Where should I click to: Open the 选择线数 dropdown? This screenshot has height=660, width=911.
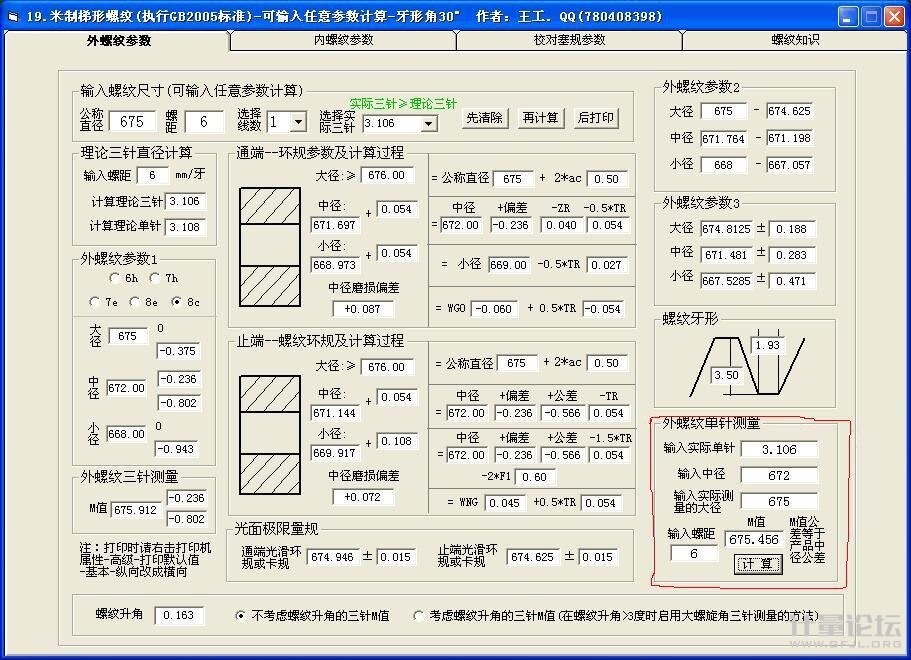pyautogui.click(x=298, y=122)
